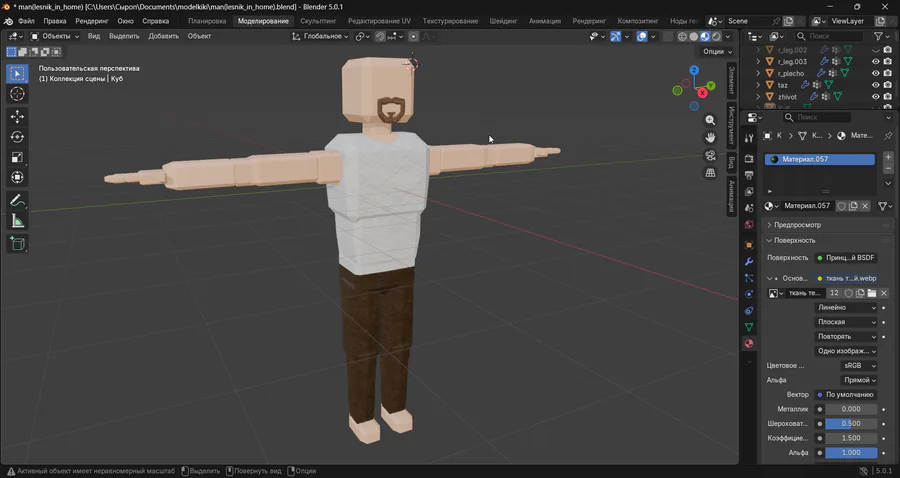Toggle viewport visibility of r_leg.003
This screenshot has width=900, height=478.
[x=875, y=61]
